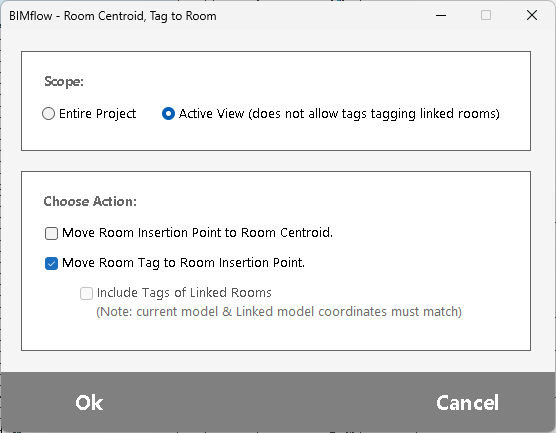This screenshot has width=556, height=433.
Task: Select the Entire Project radio circle
Action: (x=49, y=114)
